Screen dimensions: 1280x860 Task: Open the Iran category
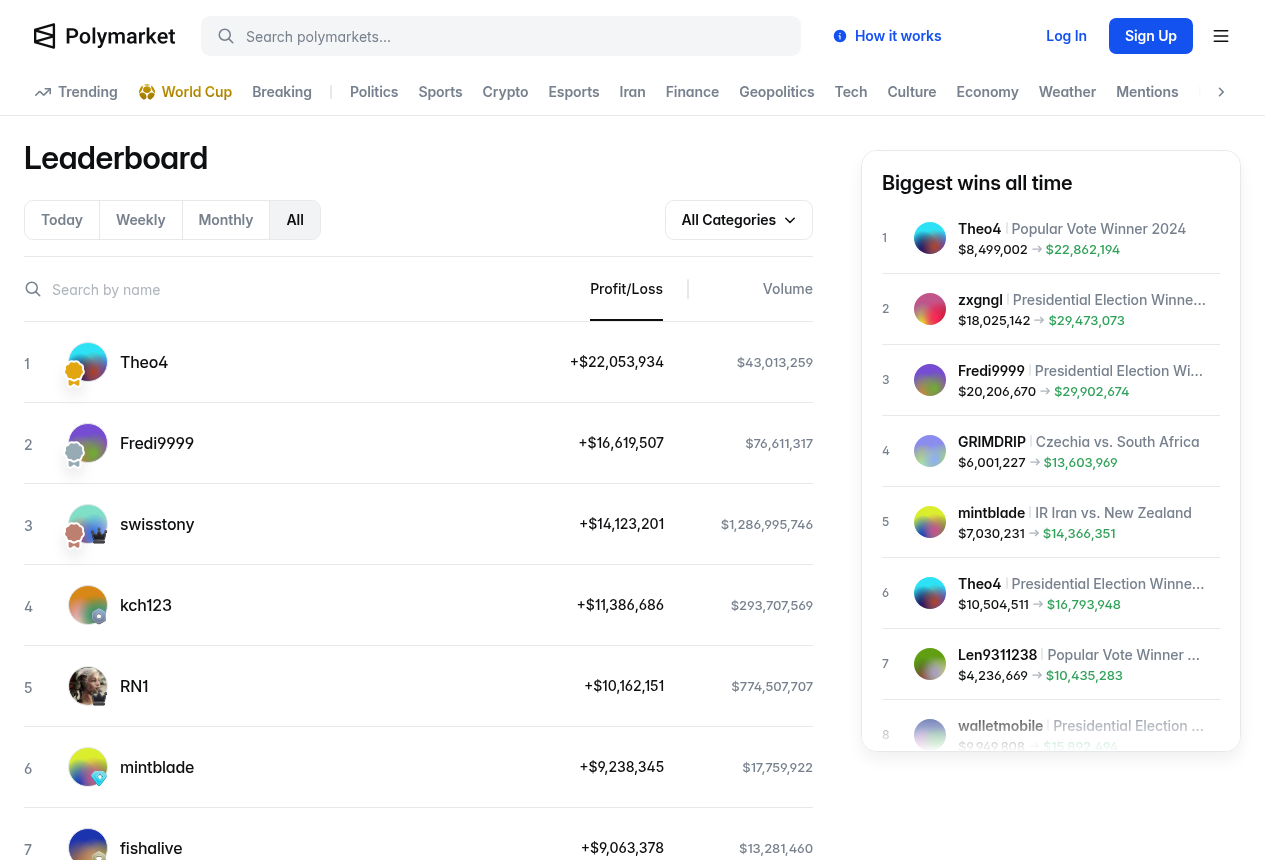pyautogui.click(x=632, y=92)
